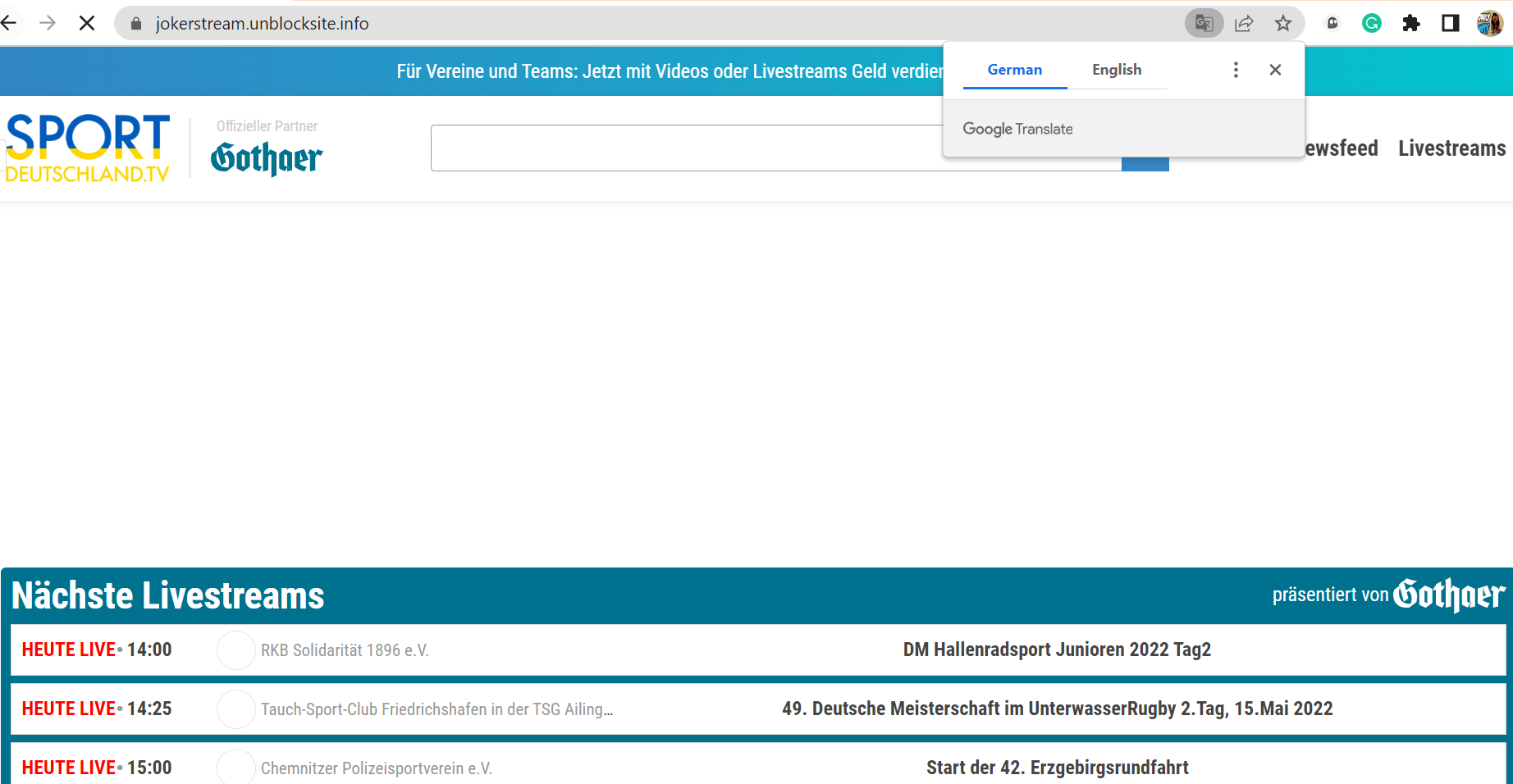Open DM Hallenradsport Junioren 2022 Tag2 stream
The image size is (1513, 784).
click(1057, 650)
